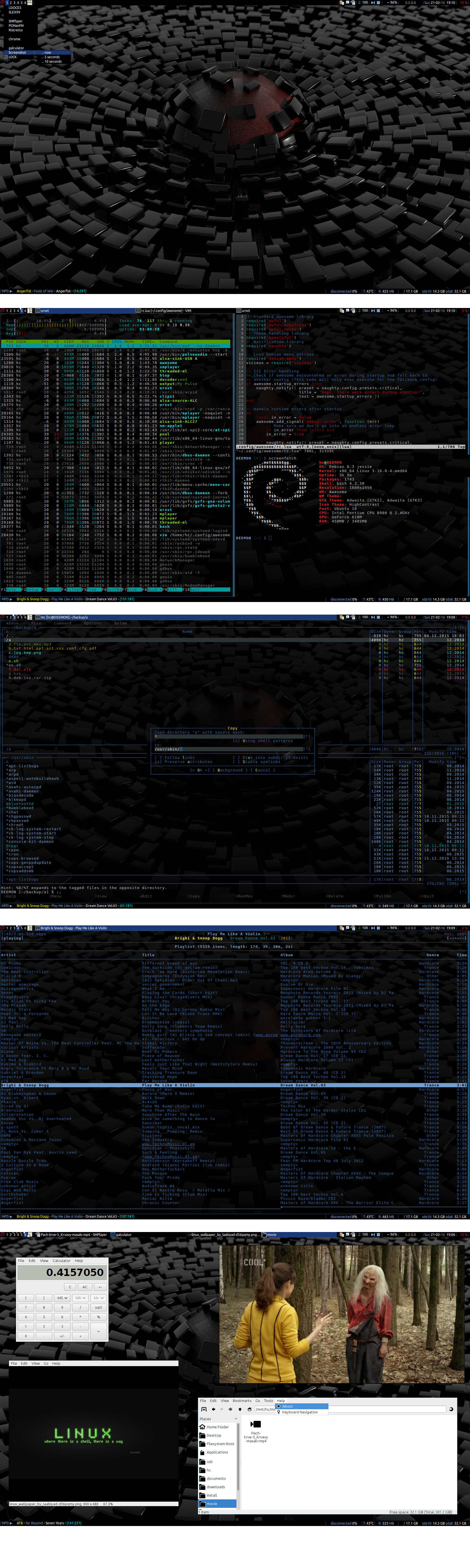Confirm the copy with the OK button
Viewport: 470px width, 1568px height.
coord(199,770)
